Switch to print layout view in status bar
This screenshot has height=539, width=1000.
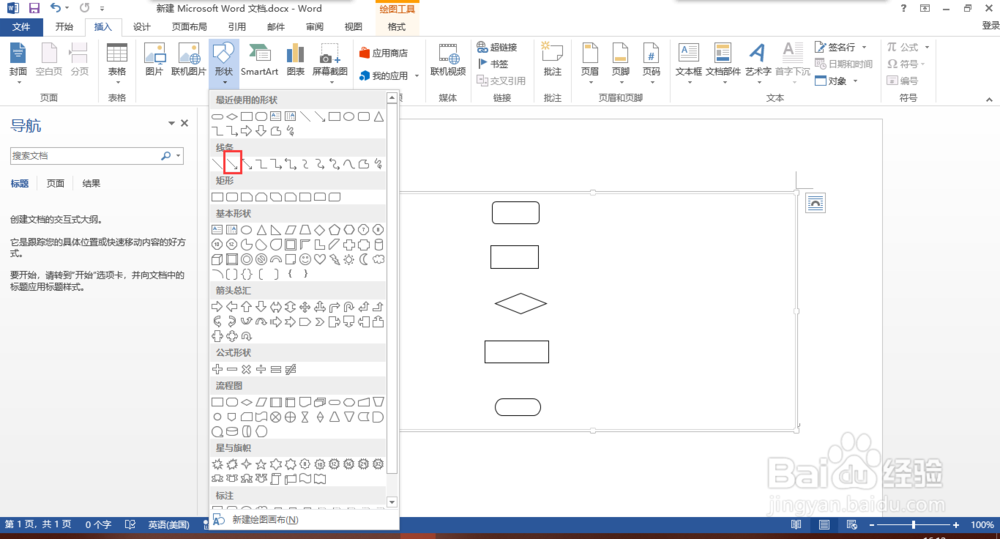pyautogui.click(x=824, y=524)
